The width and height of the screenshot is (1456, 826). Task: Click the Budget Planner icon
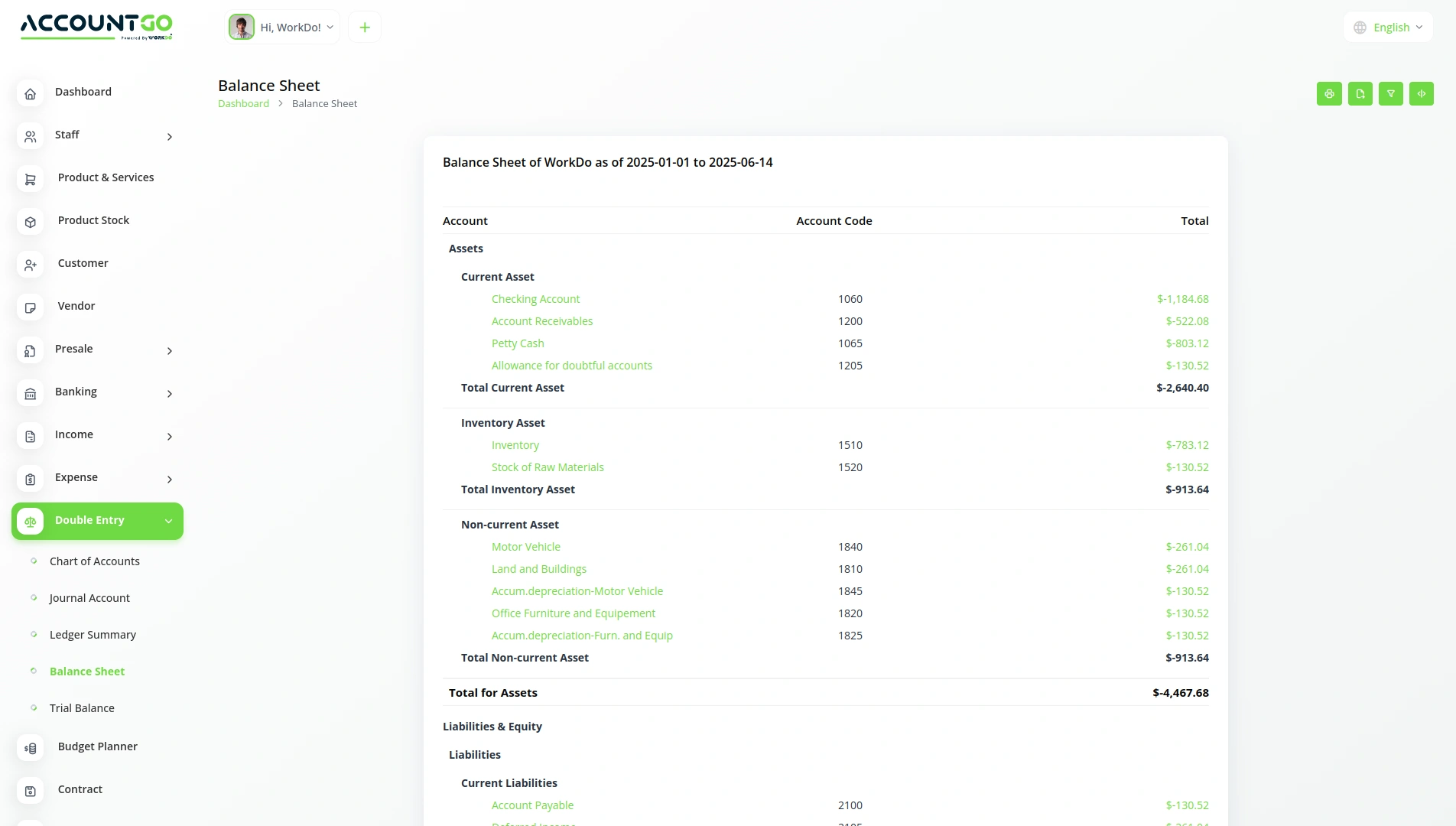[x=31, y=749]
